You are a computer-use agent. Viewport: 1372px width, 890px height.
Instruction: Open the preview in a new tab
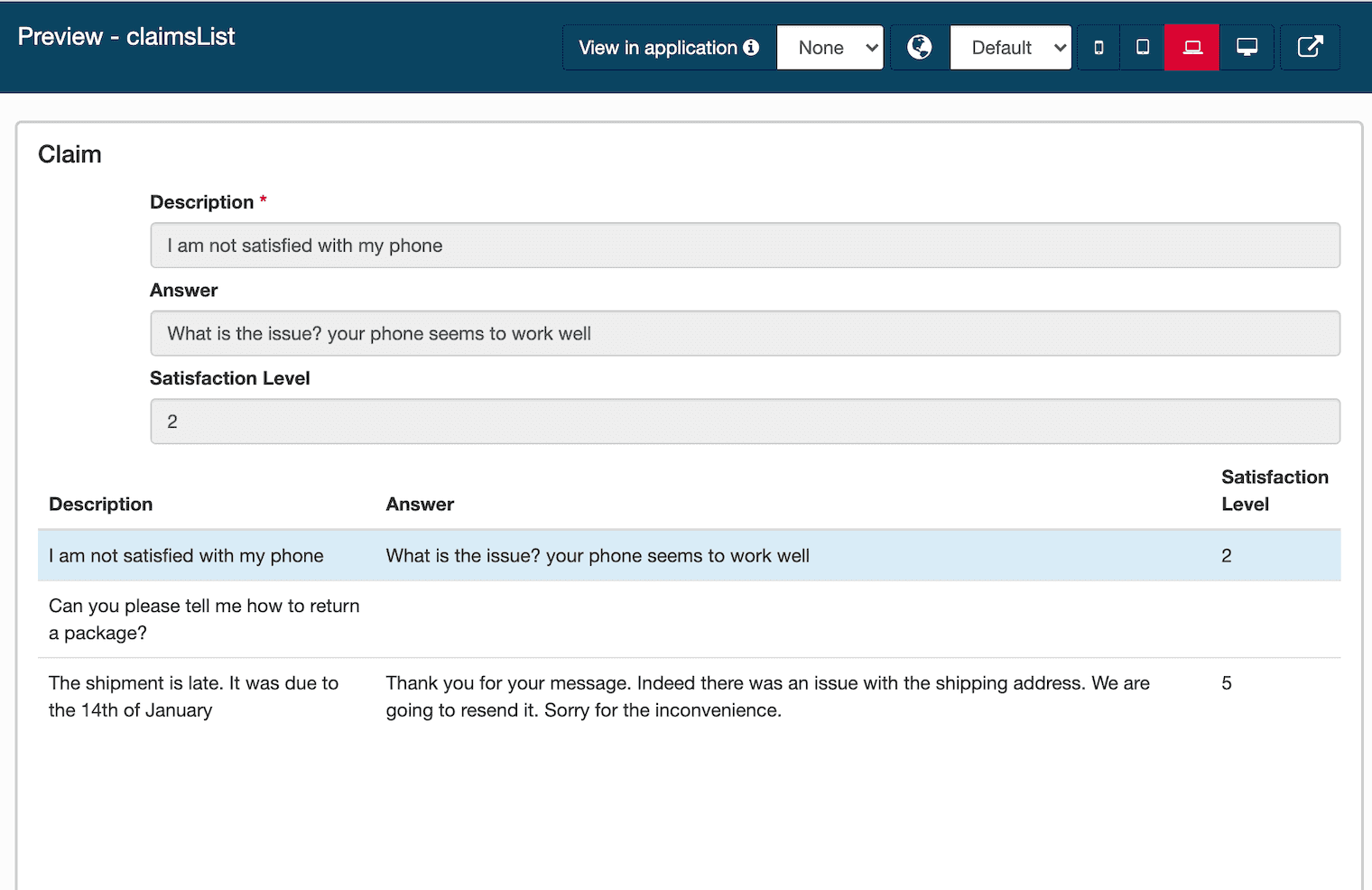(x=1310, y=47)
